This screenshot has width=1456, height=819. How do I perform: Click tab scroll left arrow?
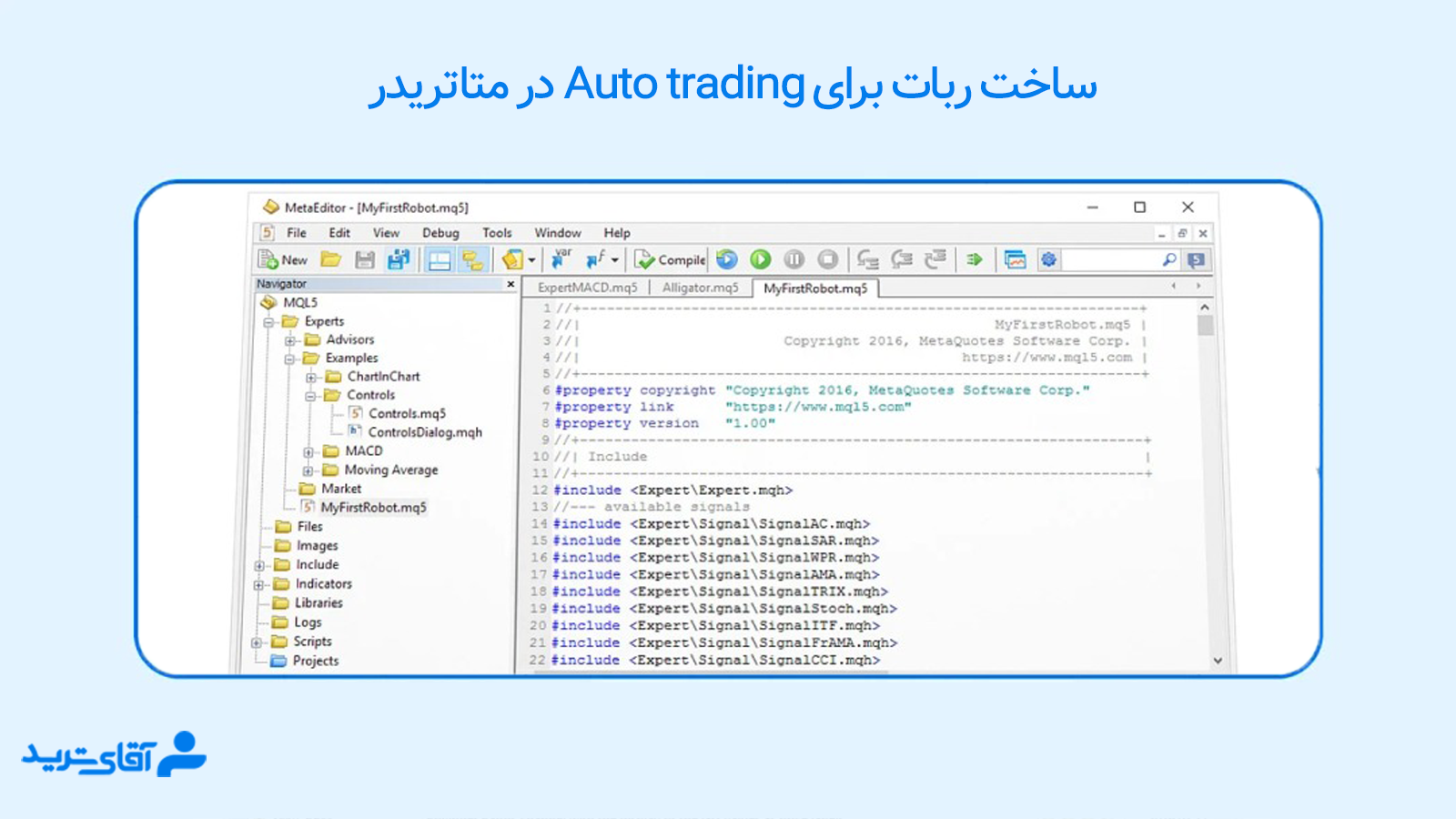1174,286
